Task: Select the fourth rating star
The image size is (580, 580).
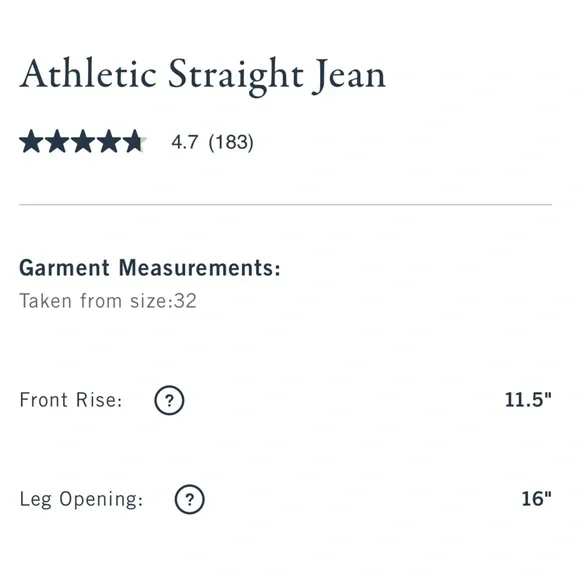Action: pos(109,141)
